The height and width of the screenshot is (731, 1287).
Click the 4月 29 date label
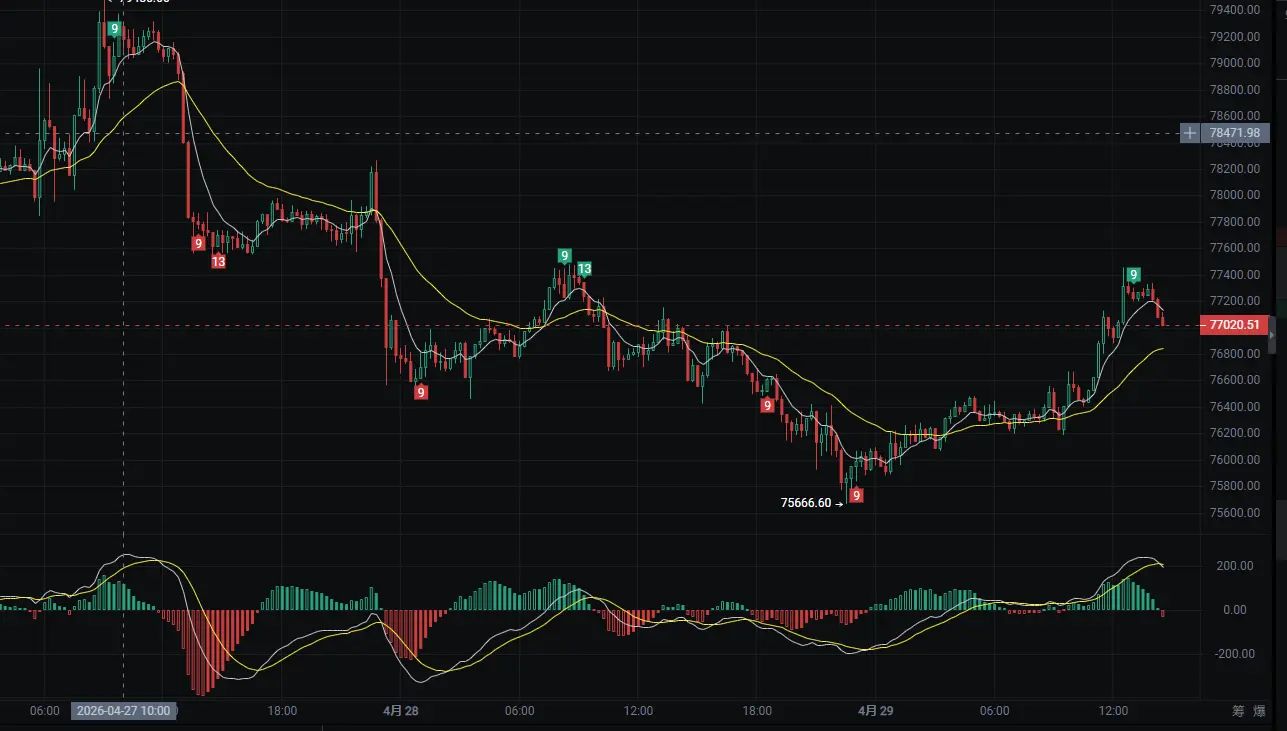pos(875,711)
